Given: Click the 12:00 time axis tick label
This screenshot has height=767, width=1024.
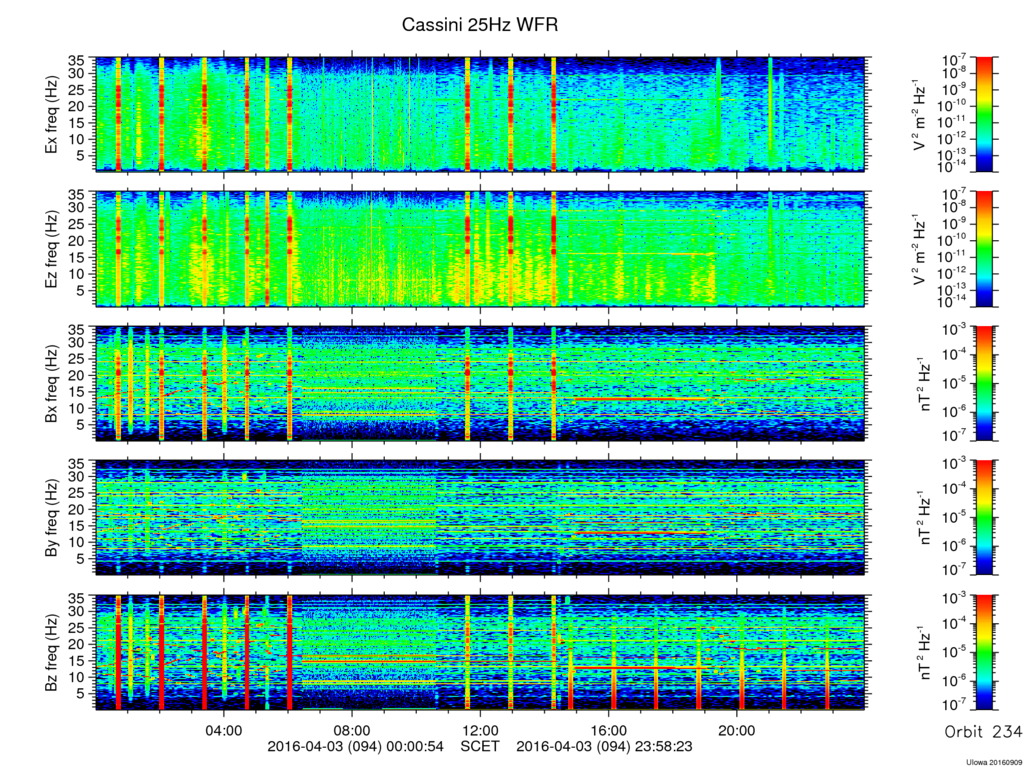Looking at the screenshot, I should pos(480,730).
